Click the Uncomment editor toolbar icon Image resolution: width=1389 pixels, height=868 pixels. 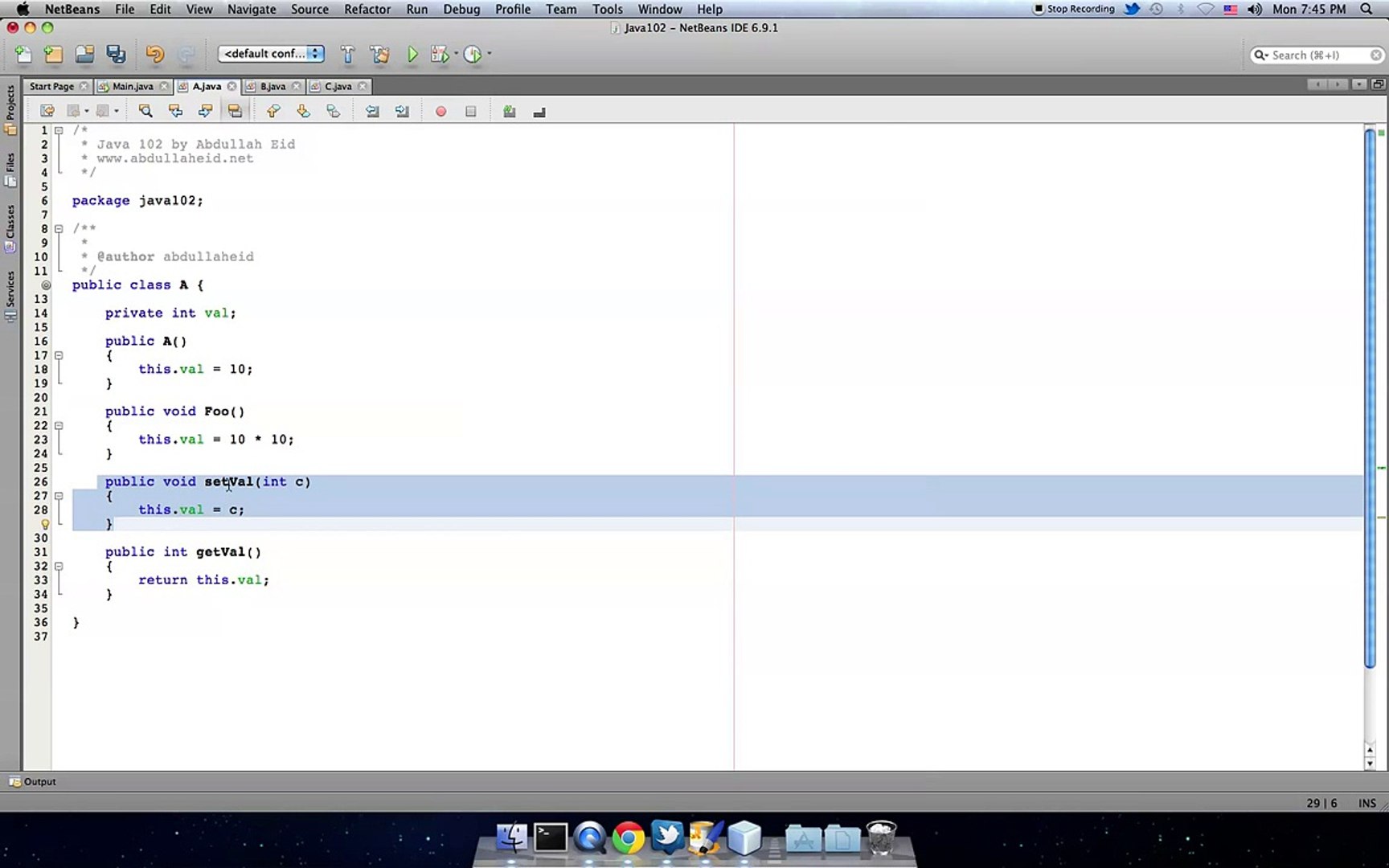pyautogui.click(x=539, y=112)
